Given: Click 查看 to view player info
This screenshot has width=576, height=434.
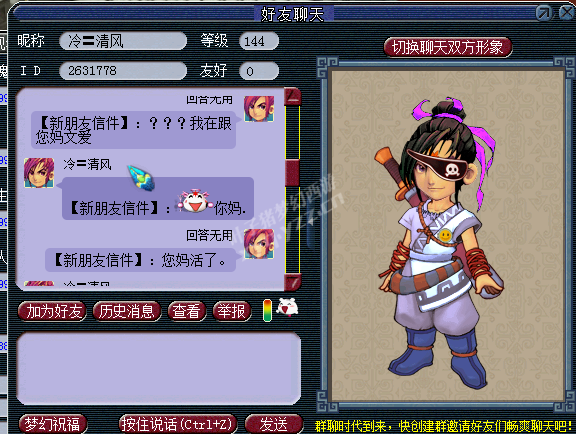Looking at the screenshot, I should click(187, 312).
